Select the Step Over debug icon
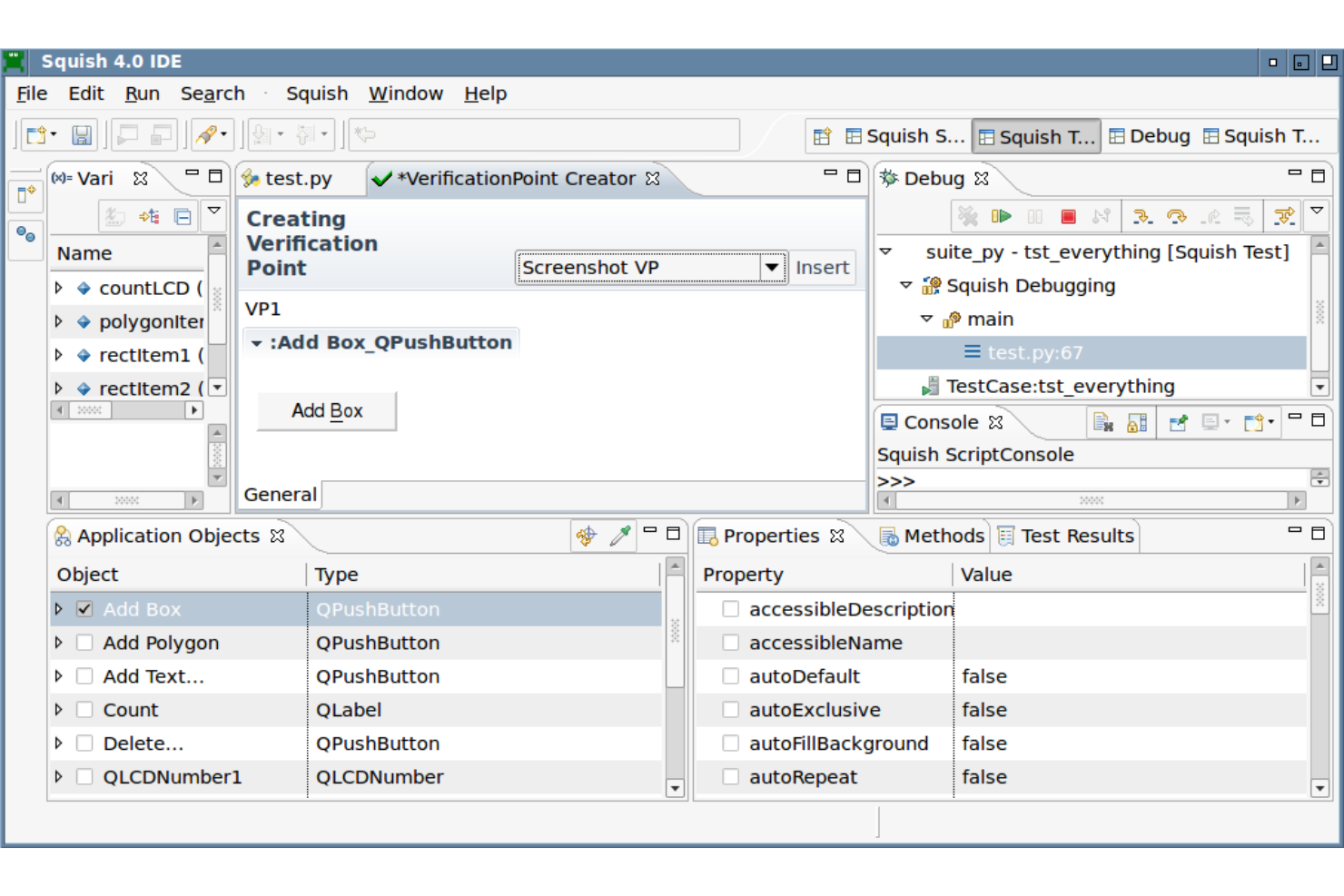Image resolution: width=1344 pixels, height=896 pixels. click(x=1178, y=216)
